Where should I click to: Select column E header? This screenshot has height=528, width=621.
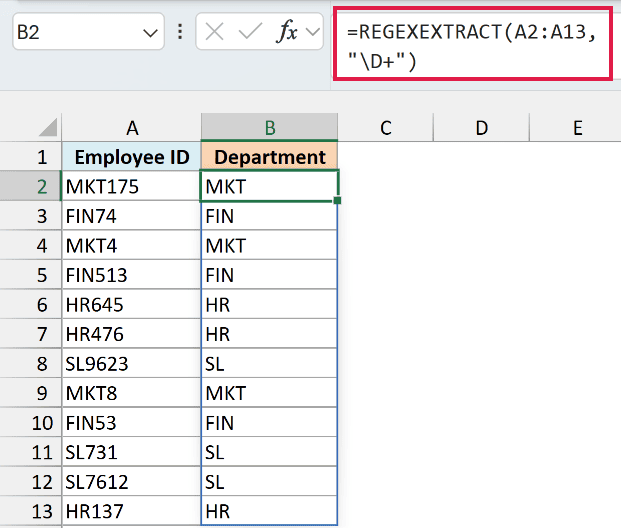coord(576,128)
